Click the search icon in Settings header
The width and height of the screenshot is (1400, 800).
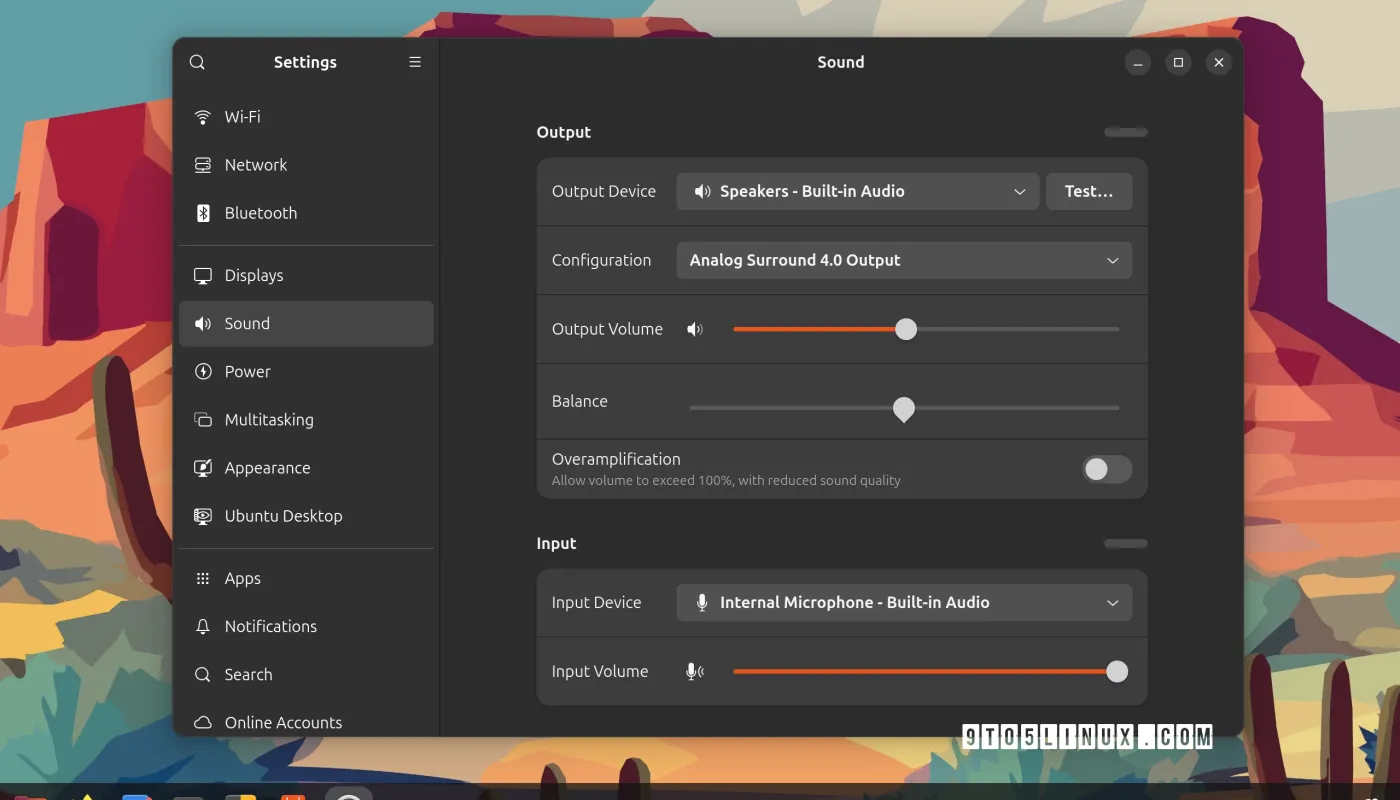(x=197, y=62)
